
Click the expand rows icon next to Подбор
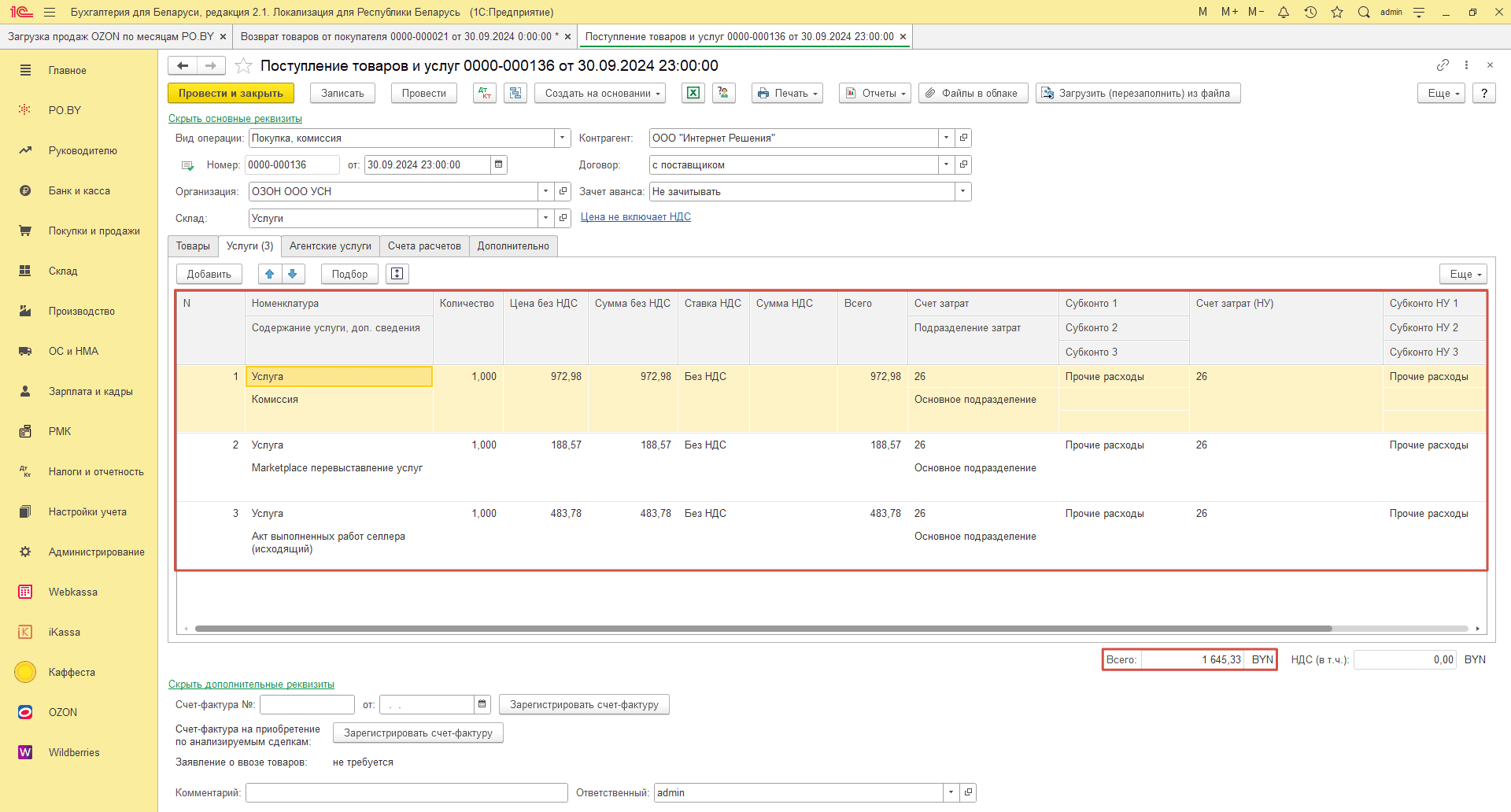pyautogui.click(x=397, y=274)
